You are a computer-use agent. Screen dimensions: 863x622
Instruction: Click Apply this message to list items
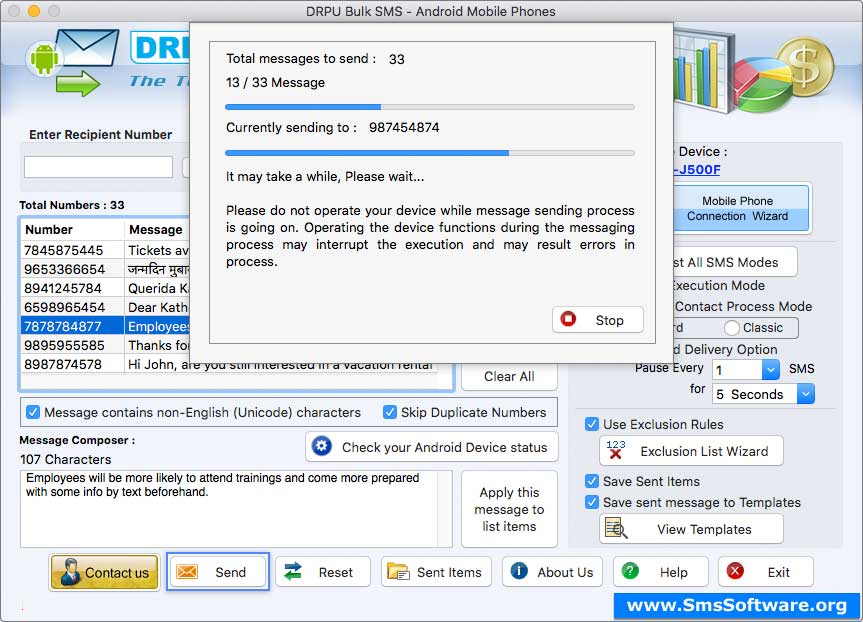(x=509, y=509)
